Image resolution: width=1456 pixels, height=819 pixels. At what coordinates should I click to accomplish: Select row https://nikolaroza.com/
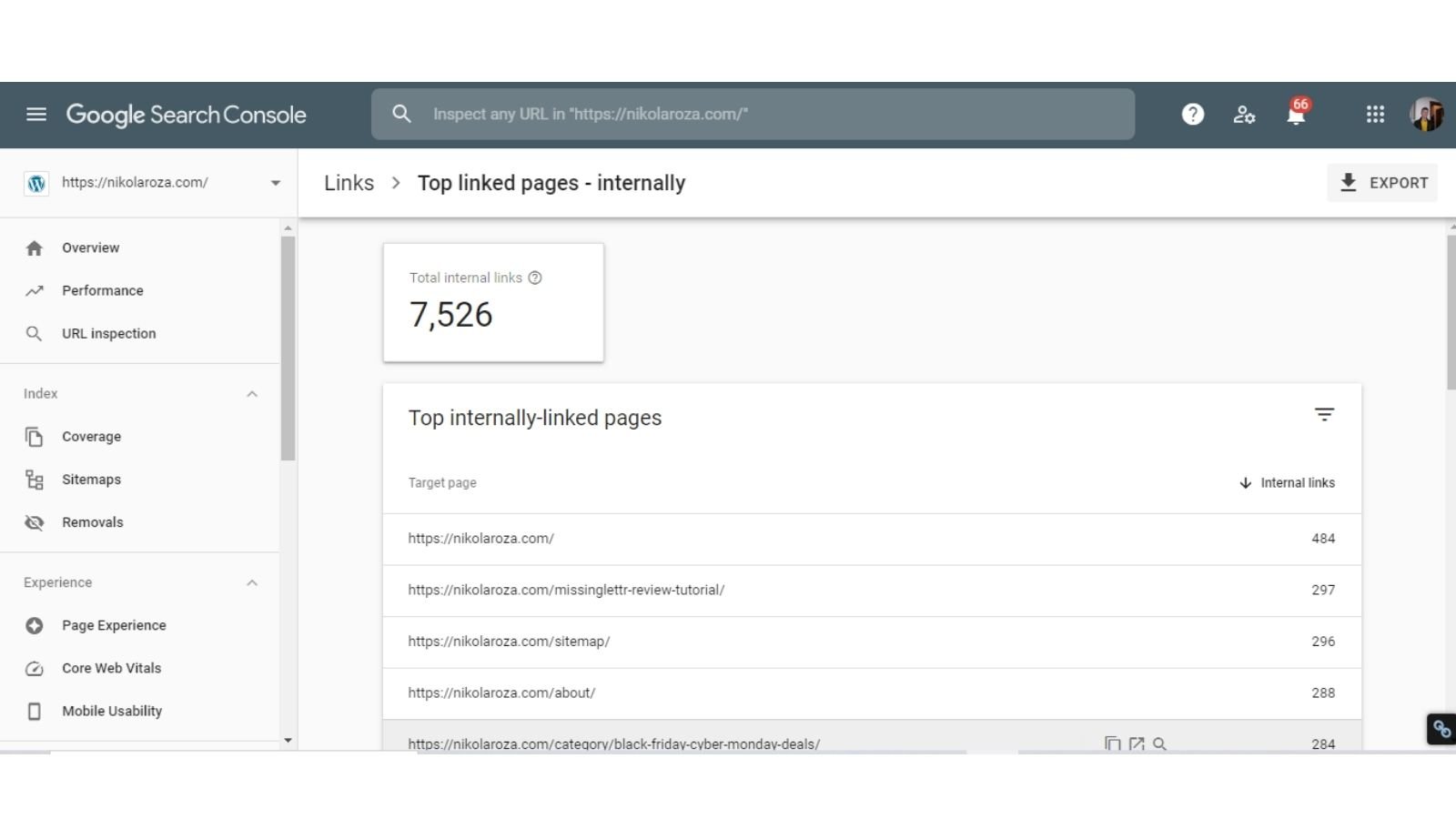tap(872, 539)
